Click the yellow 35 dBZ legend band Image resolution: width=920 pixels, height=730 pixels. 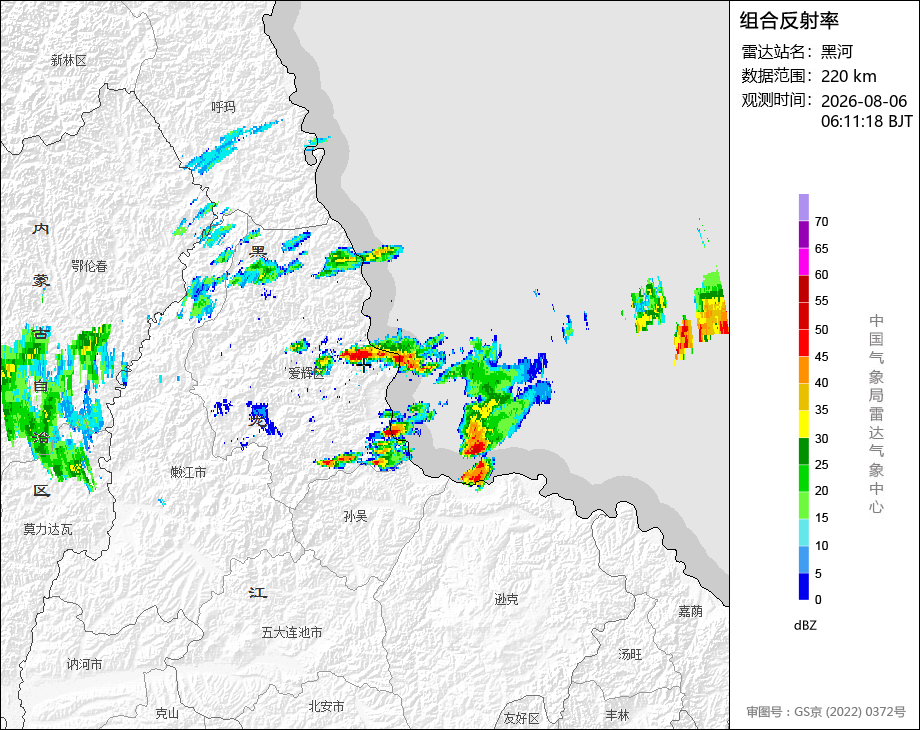(x=804, y=397)
